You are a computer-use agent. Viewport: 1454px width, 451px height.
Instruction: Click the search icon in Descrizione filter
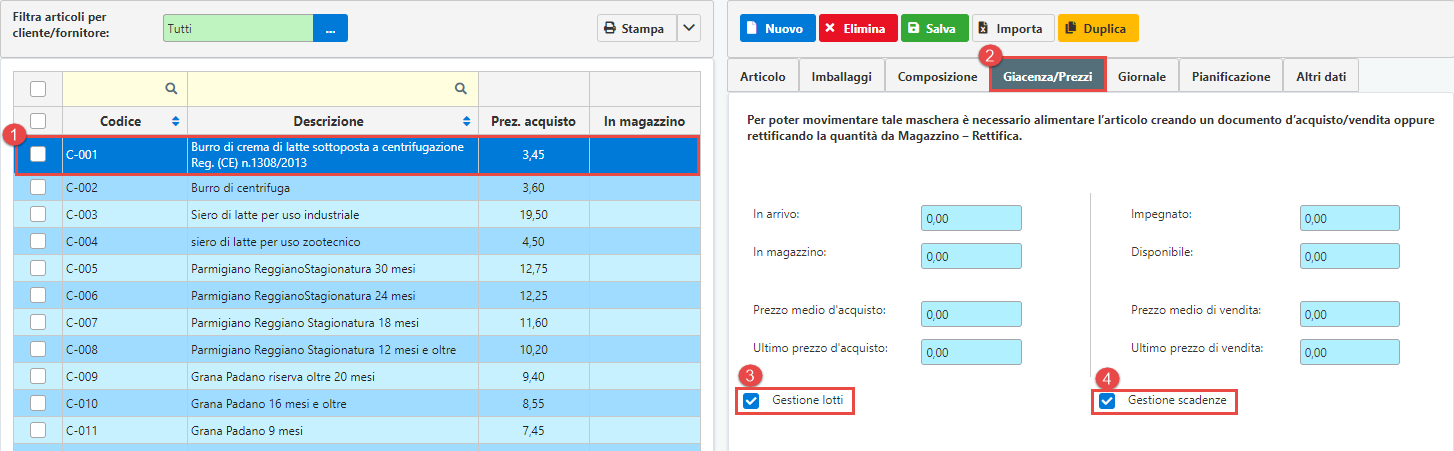coord(461,88)
